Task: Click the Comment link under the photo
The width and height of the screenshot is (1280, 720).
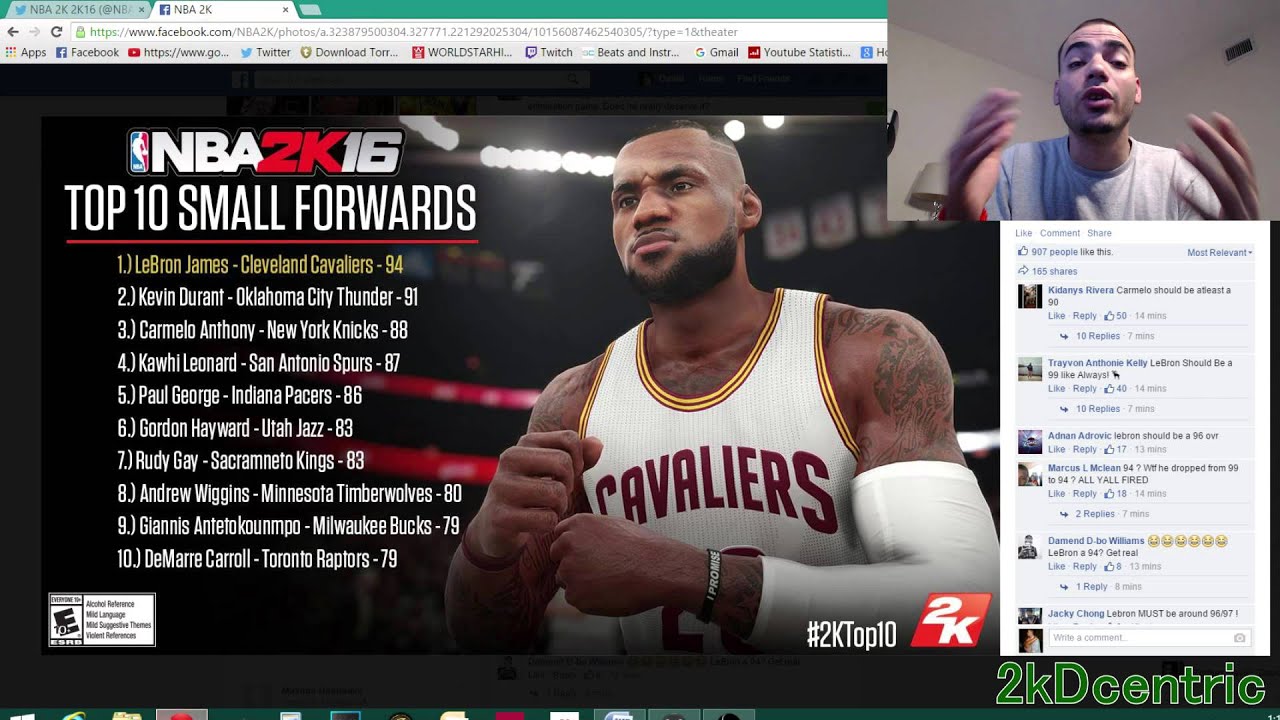Action: [1059, 233]
